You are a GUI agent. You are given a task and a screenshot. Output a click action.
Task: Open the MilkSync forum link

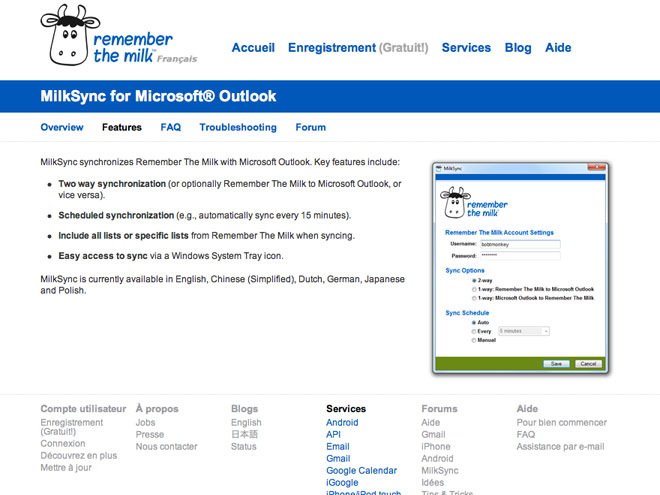440,471
